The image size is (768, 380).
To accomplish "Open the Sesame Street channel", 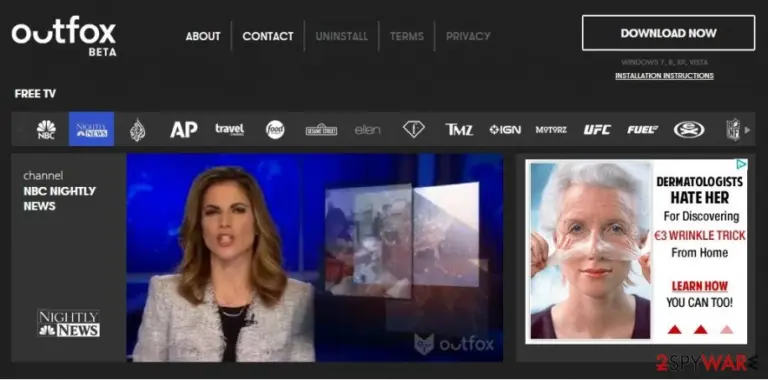I will click(321, 130).
